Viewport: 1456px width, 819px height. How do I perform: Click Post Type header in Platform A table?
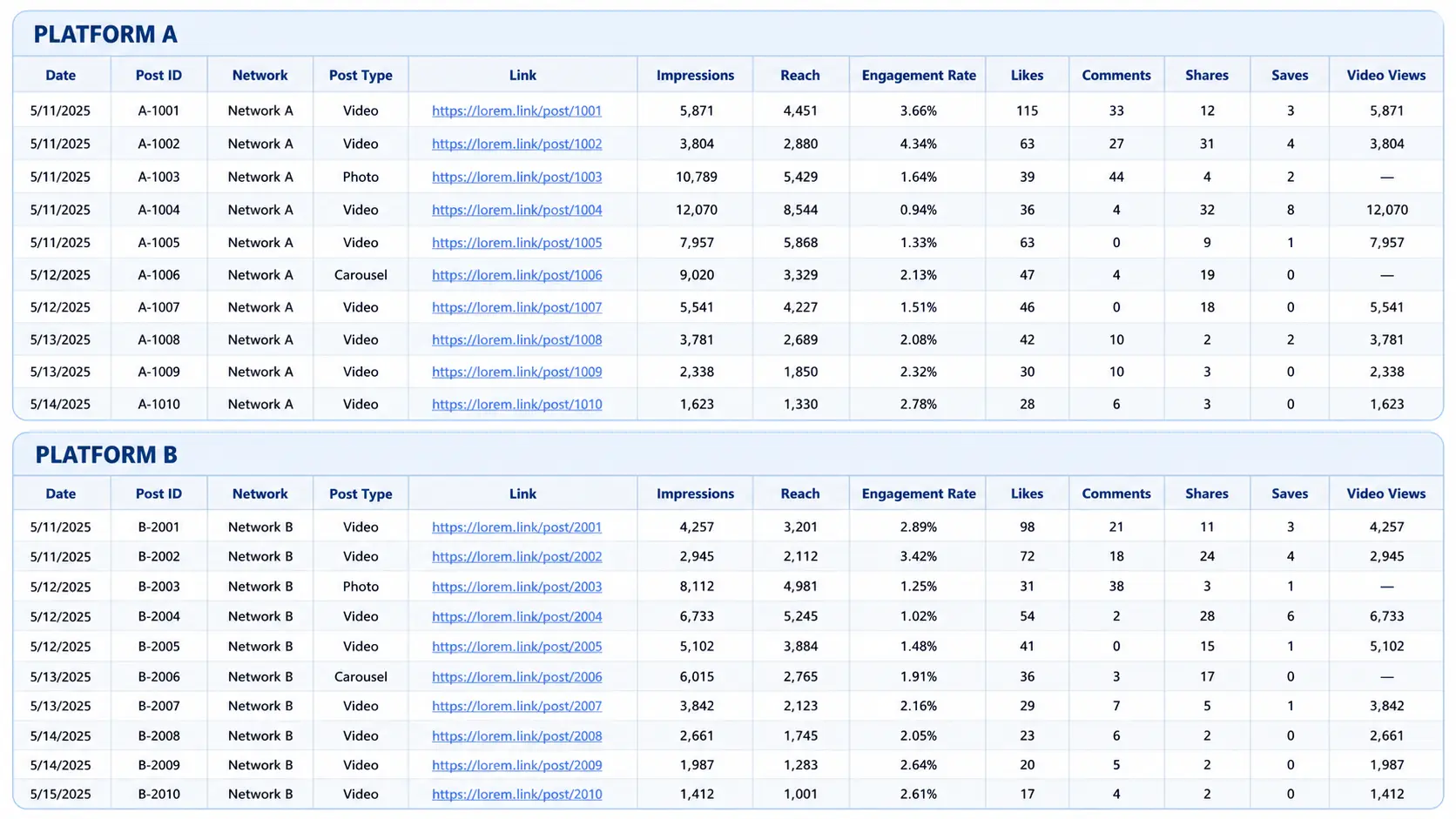(361, 76)
